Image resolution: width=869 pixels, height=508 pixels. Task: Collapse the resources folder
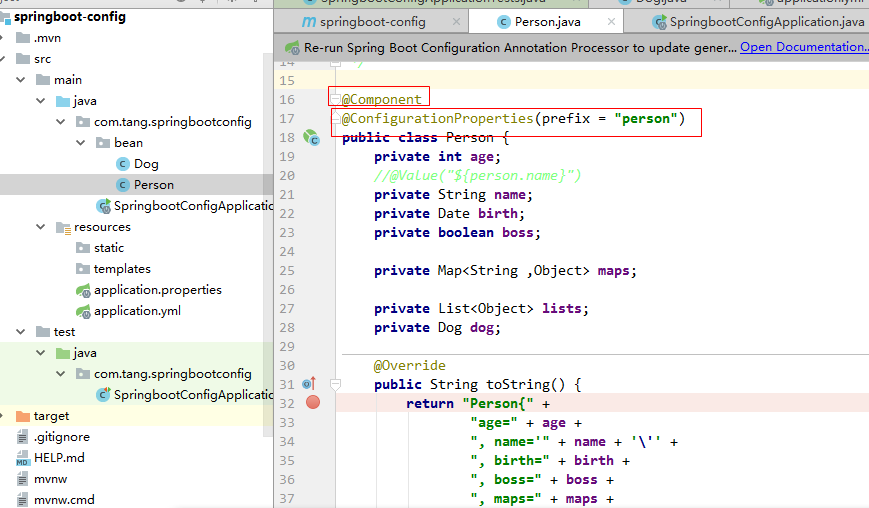[41, 227]
